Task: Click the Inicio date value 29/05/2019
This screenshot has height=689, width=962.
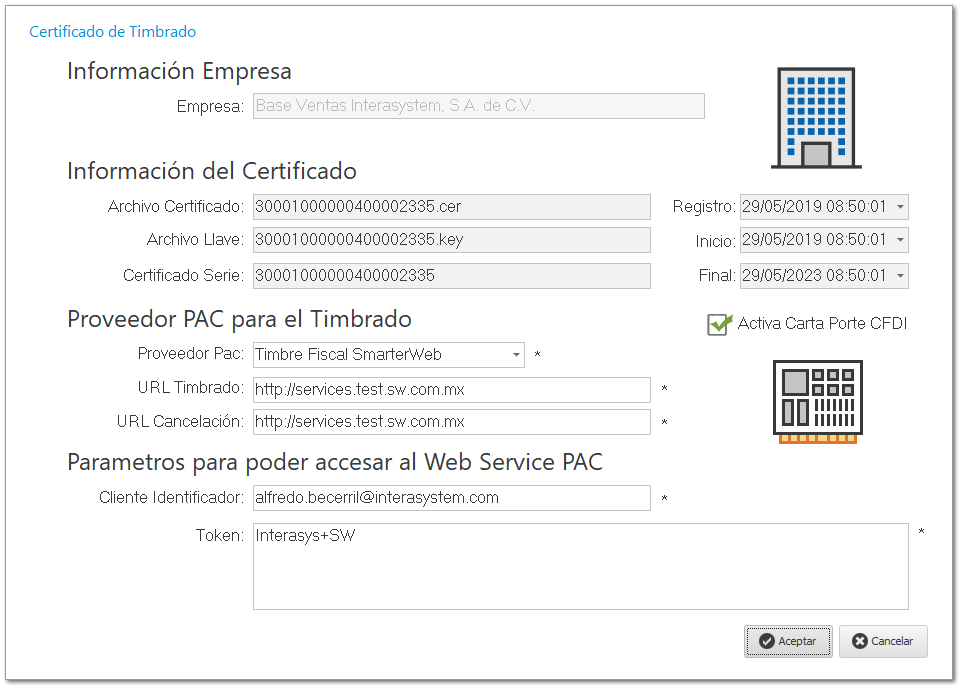Action: click(x=782, y=240)
